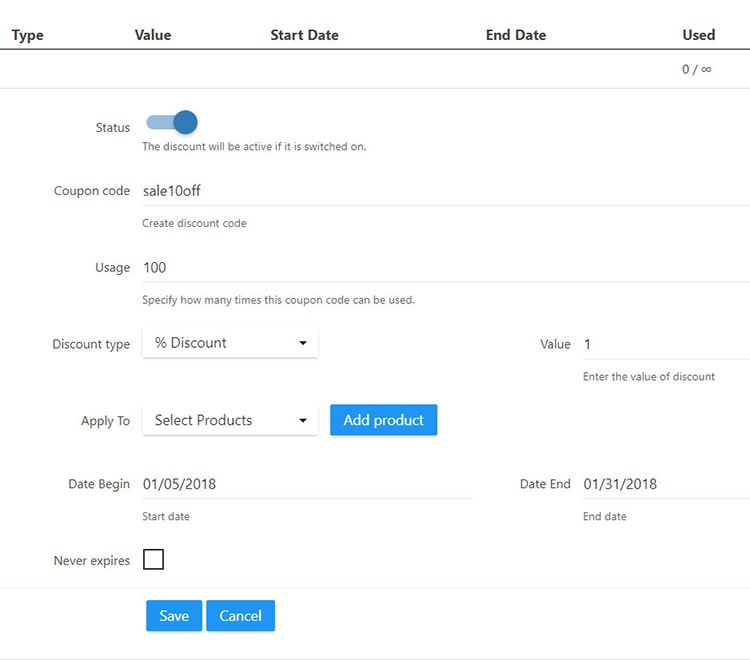Open the Discount type dropdown
Image resolution: width=750 pixels, height=660 pixels.
[x=230, y=343]
